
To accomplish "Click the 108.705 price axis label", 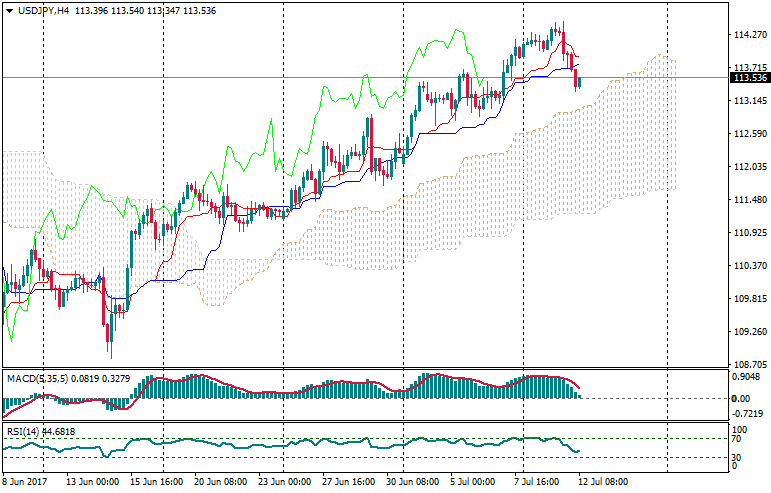I will point(748,365).
